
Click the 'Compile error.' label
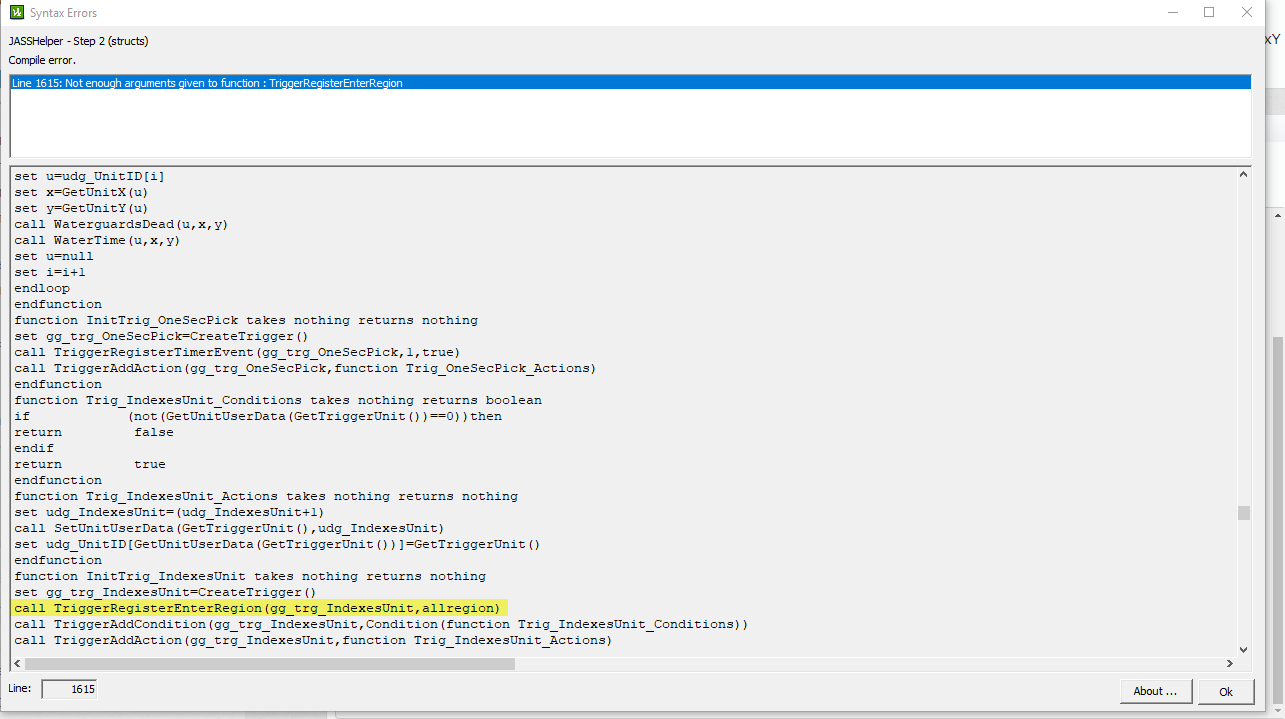[x=42, y=60]
